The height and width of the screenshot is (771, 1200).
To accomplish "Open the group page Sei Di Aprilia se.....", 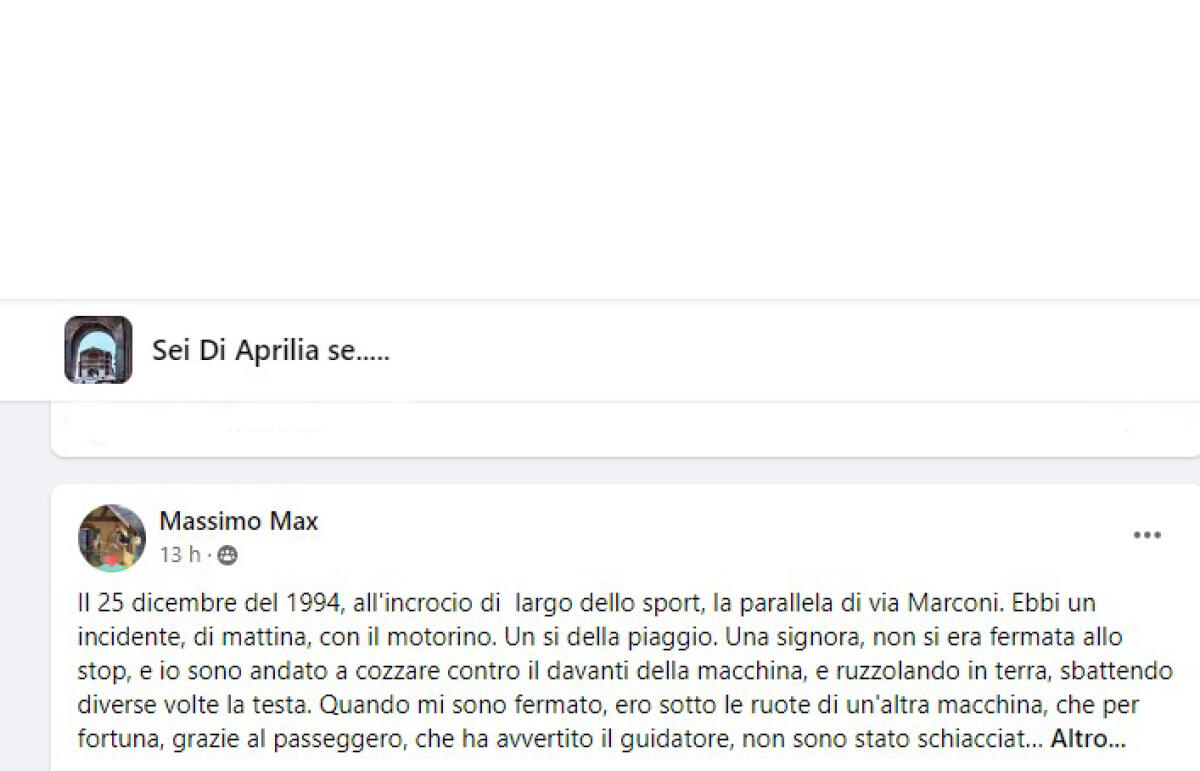I will (271, 350).
